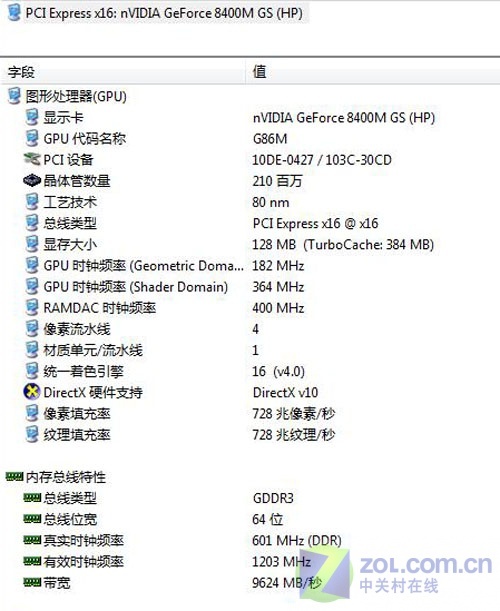Select the 带宽 field label
The width and height of the screenshot is (500, 611).
click(x=57, y=583)
